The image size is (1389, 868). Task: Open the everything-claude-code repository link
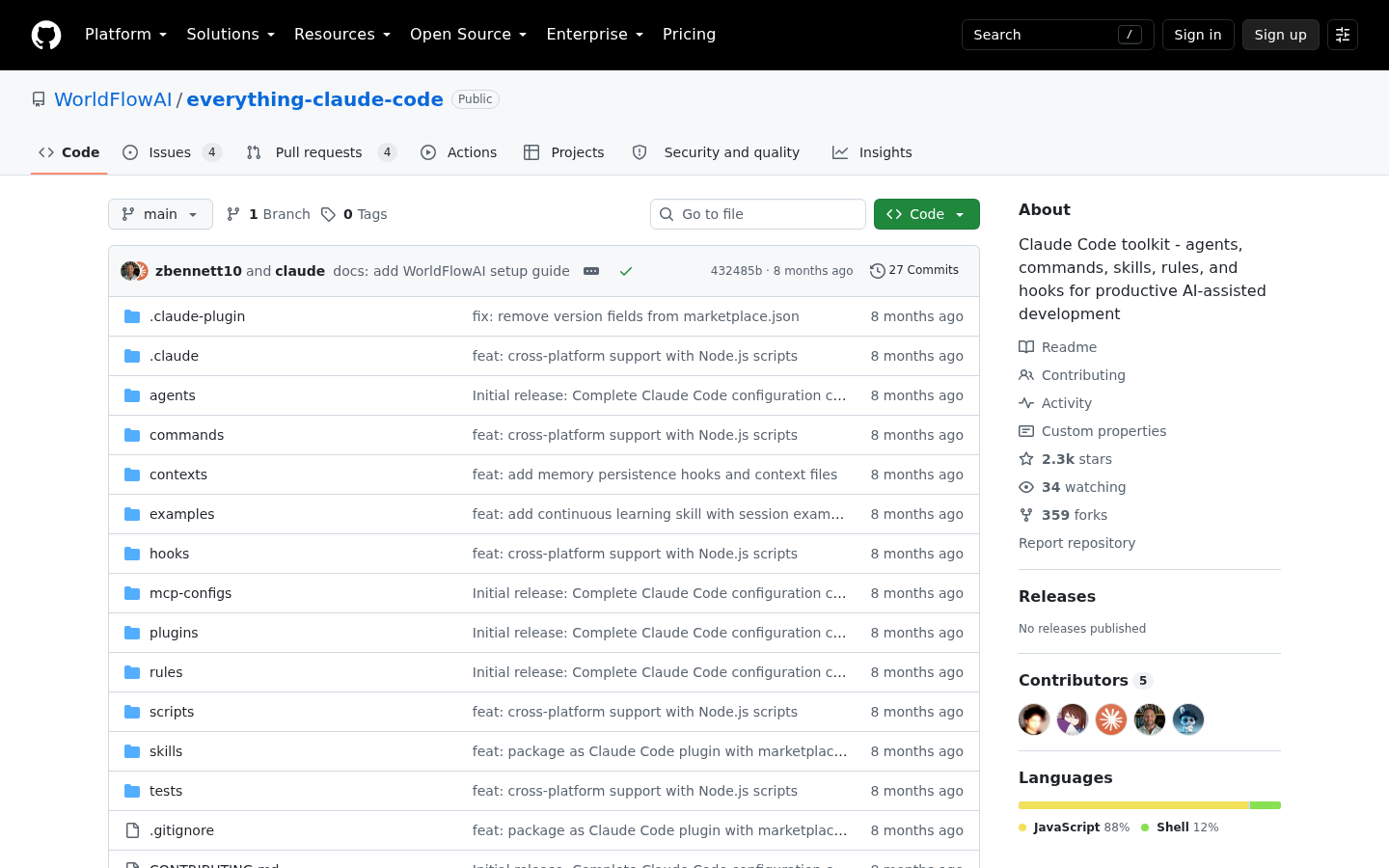pyautogui.click(x=314, y=99)
